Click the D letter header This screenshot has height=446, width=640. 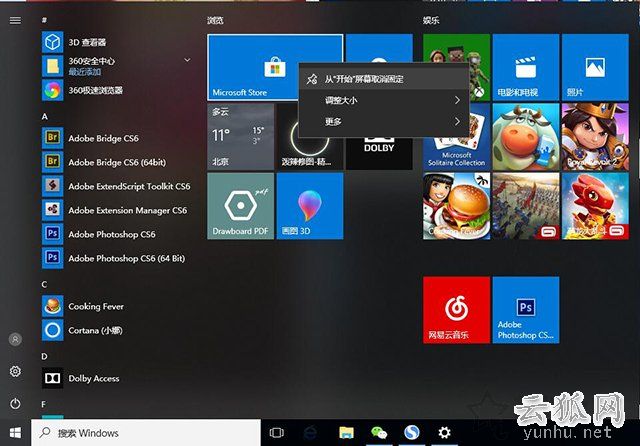coord(44,356)
